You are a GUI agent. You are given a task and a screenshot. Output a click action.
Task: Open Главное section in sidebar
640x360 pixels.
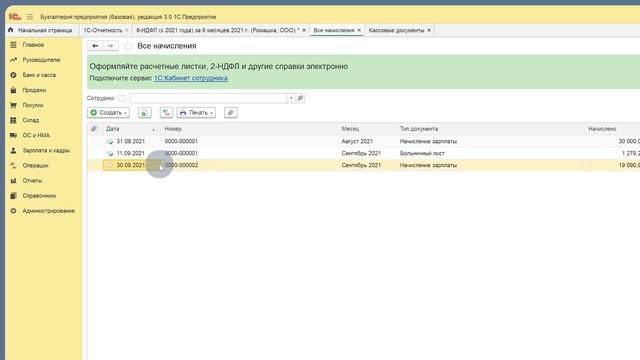(x=33, y=45)
